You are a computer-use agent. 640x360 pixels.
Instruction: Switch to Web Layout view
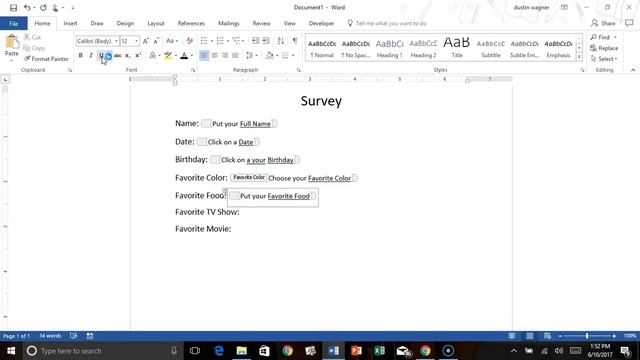(x=547, y=336)
